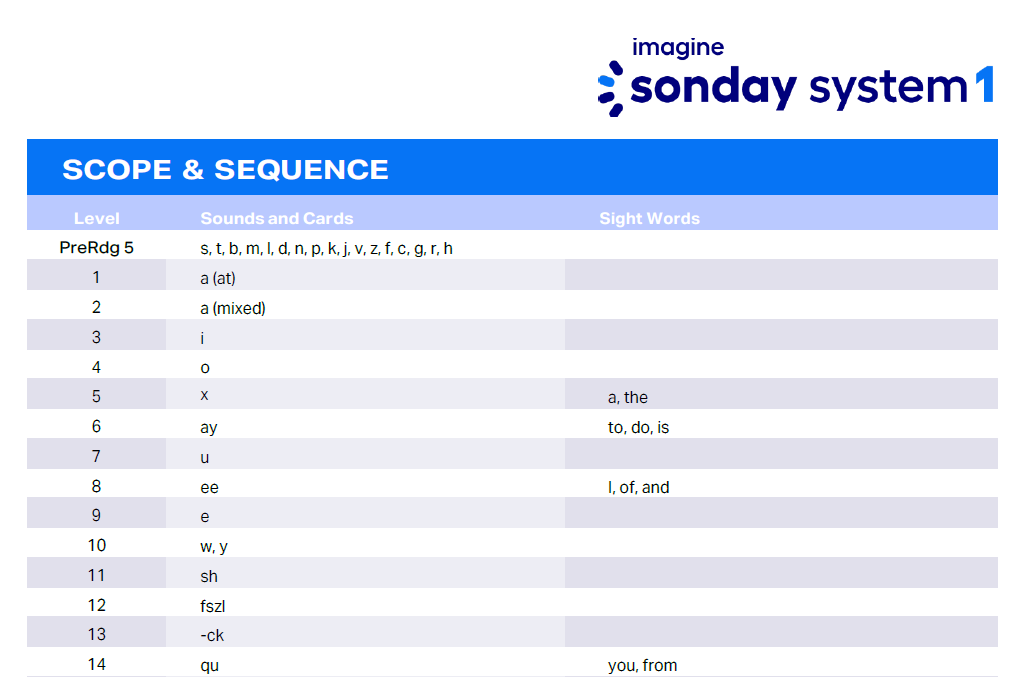The width and height of the screenshot is (1032, 677).
Task: Click the "-ck" sound in level 13
Action: pyautogui.click(x=212, y=634)
